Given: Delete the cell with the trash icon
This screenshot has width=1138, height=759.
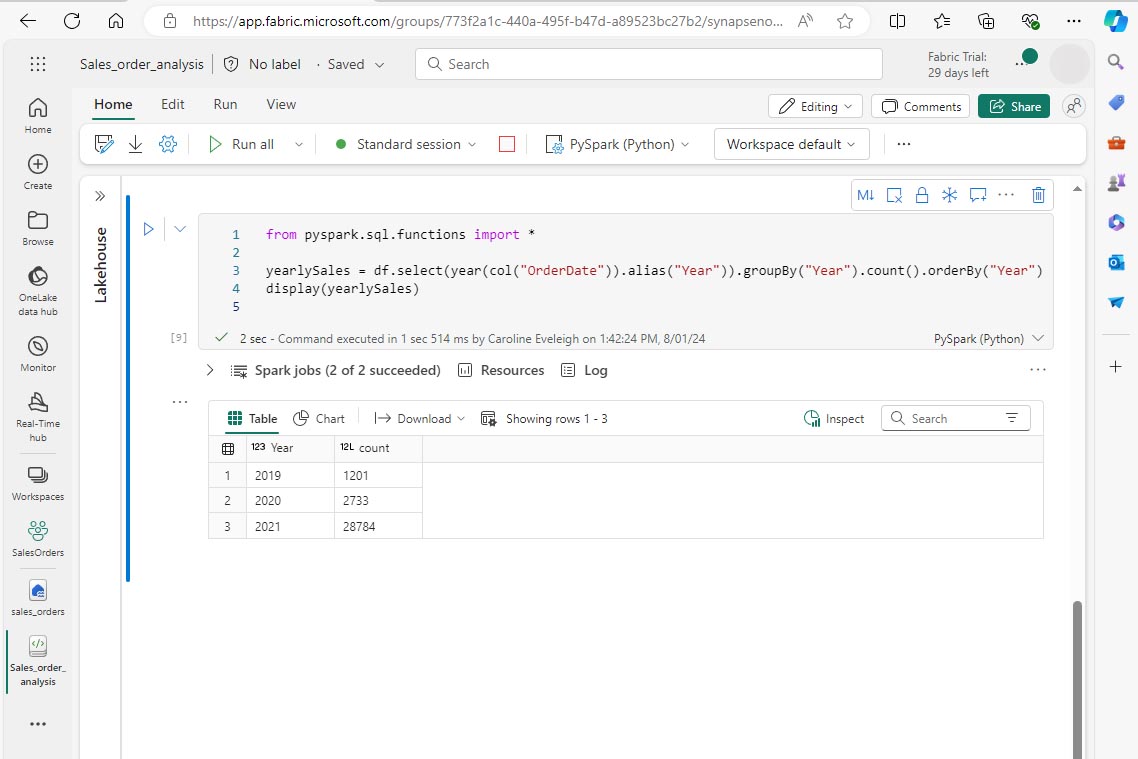Looking at the screenshot, I should tap(1039, 195).
